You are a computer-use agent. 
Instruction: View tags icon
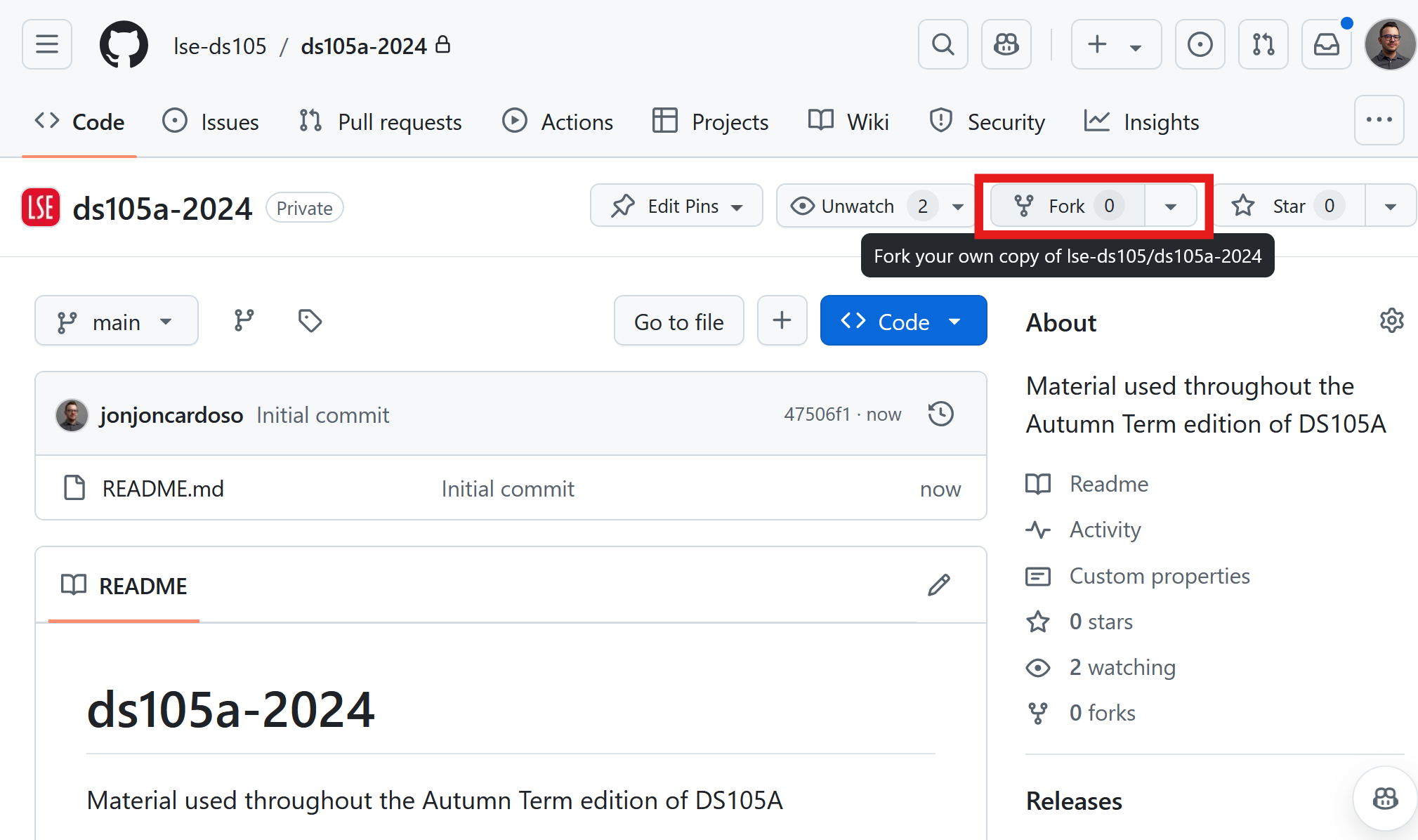[310, 321]
